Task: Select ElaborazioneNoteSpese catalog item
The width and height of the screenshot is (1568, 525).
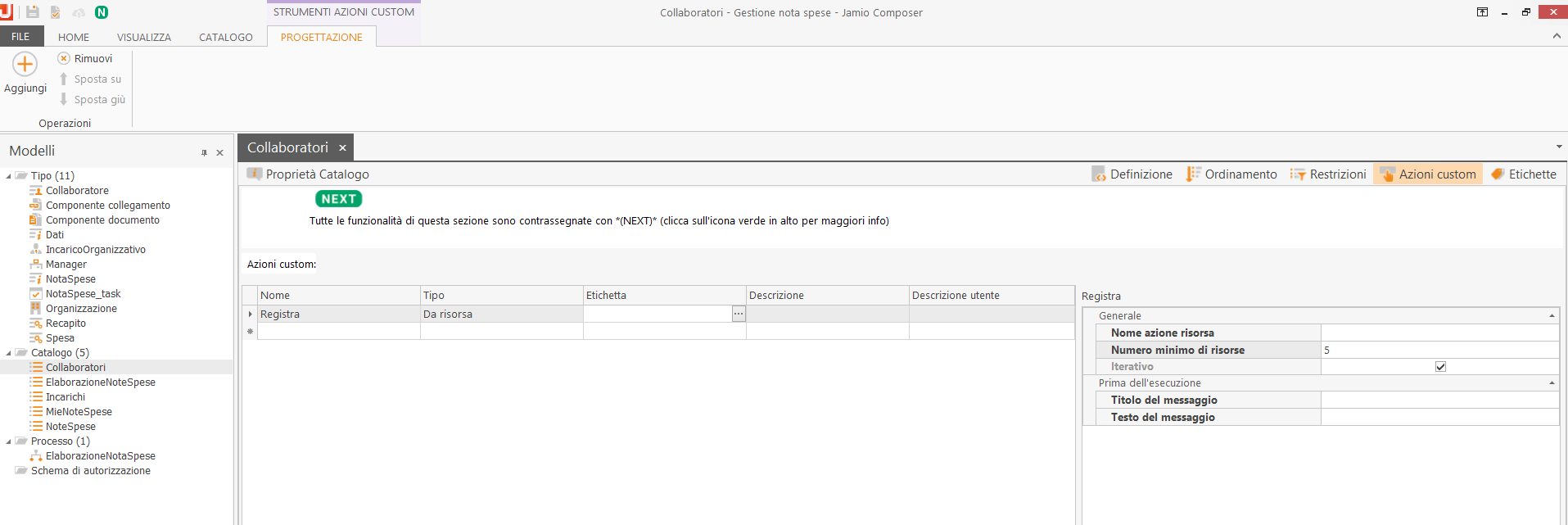Action: 100,382
